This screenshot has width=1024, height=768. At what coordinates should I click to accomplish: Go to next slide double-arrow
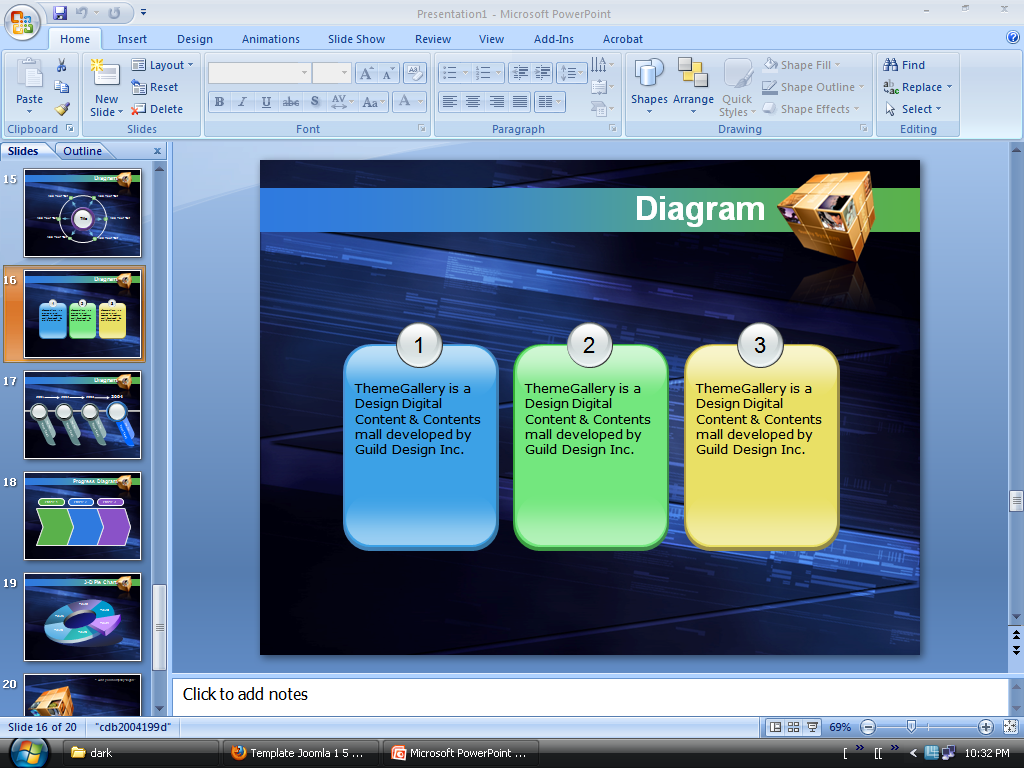coord(1016,650)
